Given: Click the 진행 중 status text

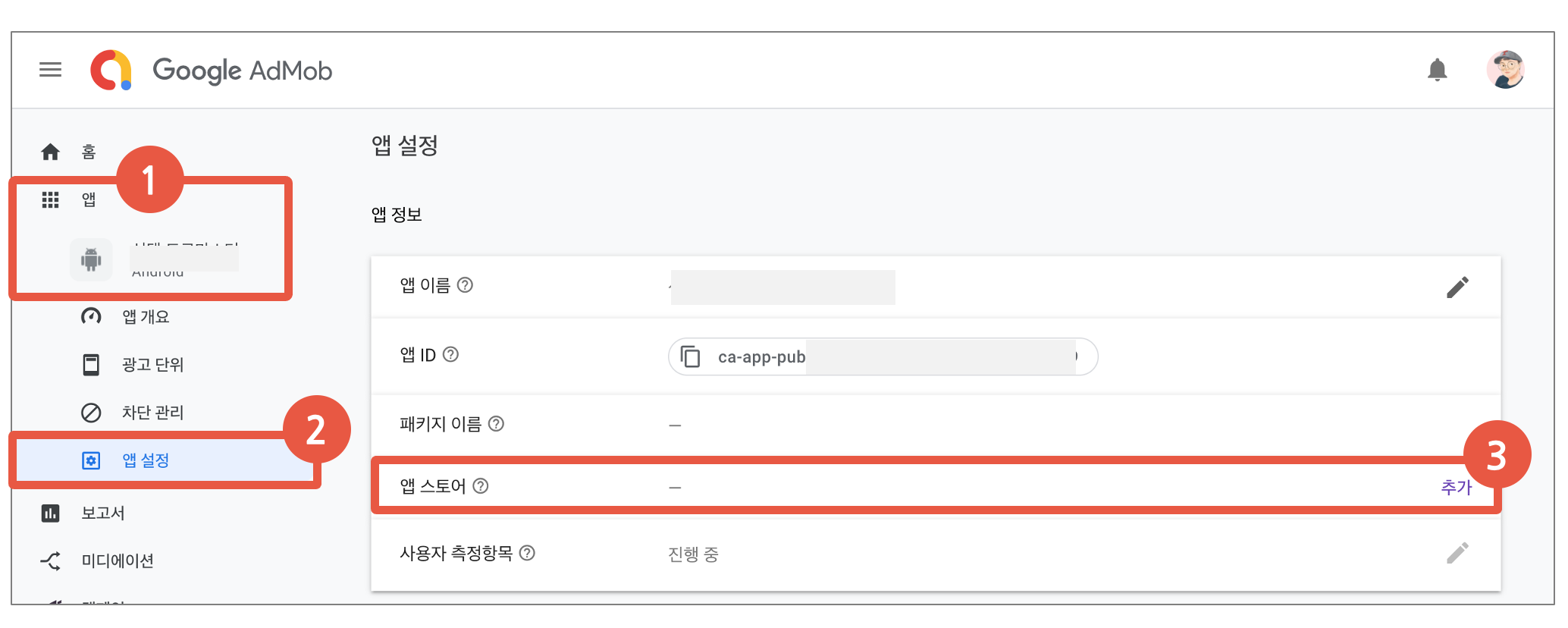Looking at the screenshot, I should pyautogui.click(x=693, y=554).
